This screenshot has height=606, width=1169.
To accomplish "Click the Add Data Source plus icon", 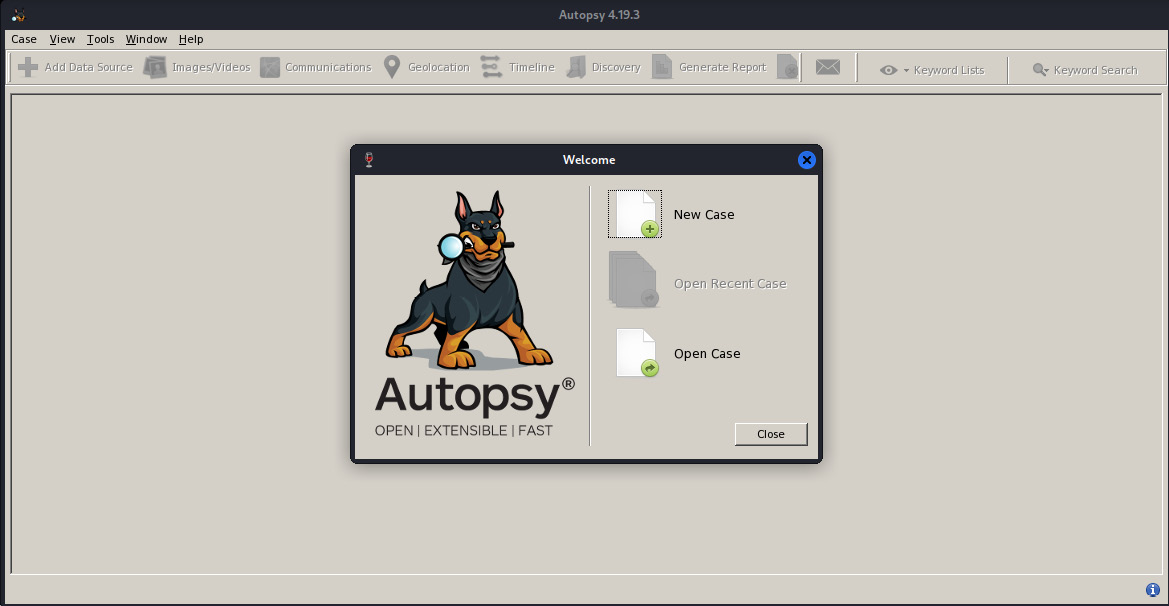I will click(x=28, y=67).
